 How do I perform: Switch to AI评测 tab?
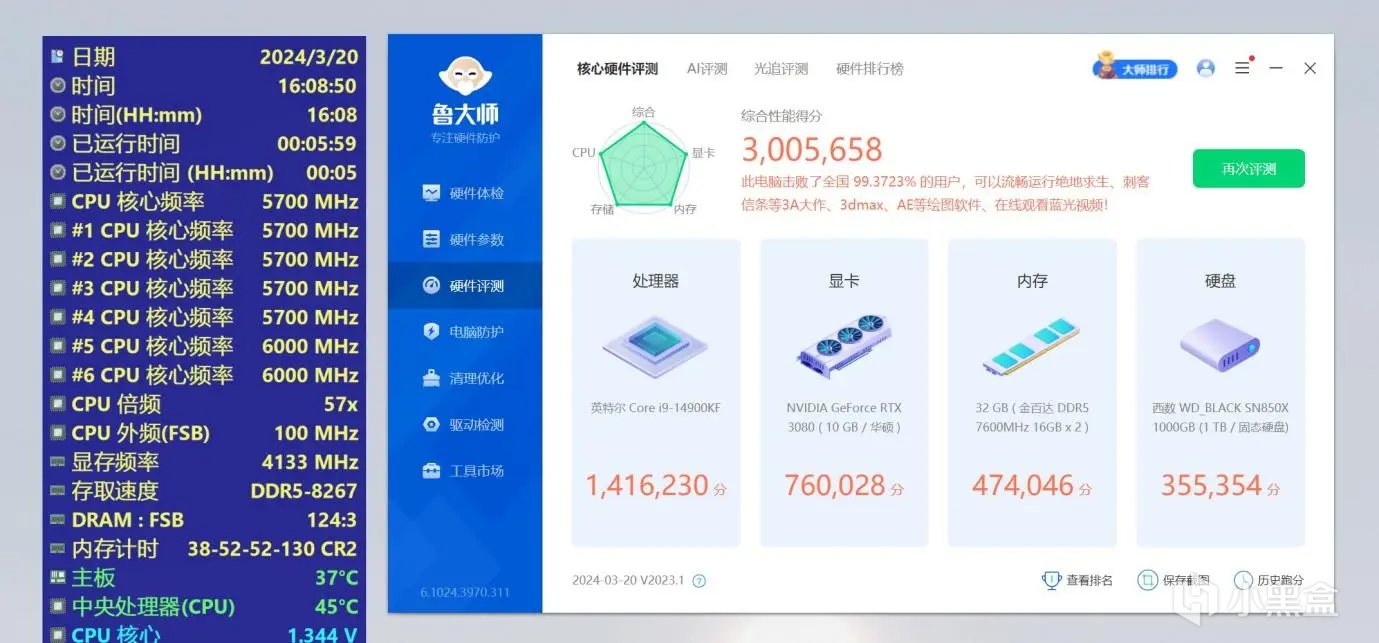click(x=707, y=69)
